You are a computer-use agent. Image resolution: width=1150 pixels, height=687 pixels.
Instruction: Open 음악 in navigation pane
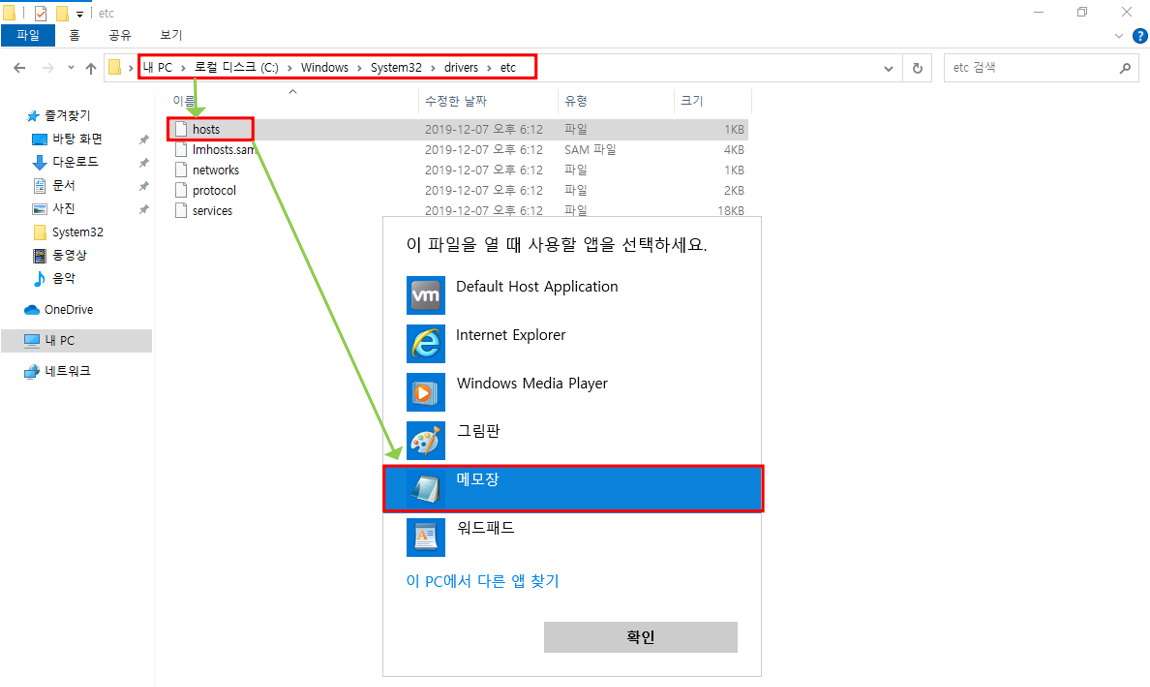(54, 279)
